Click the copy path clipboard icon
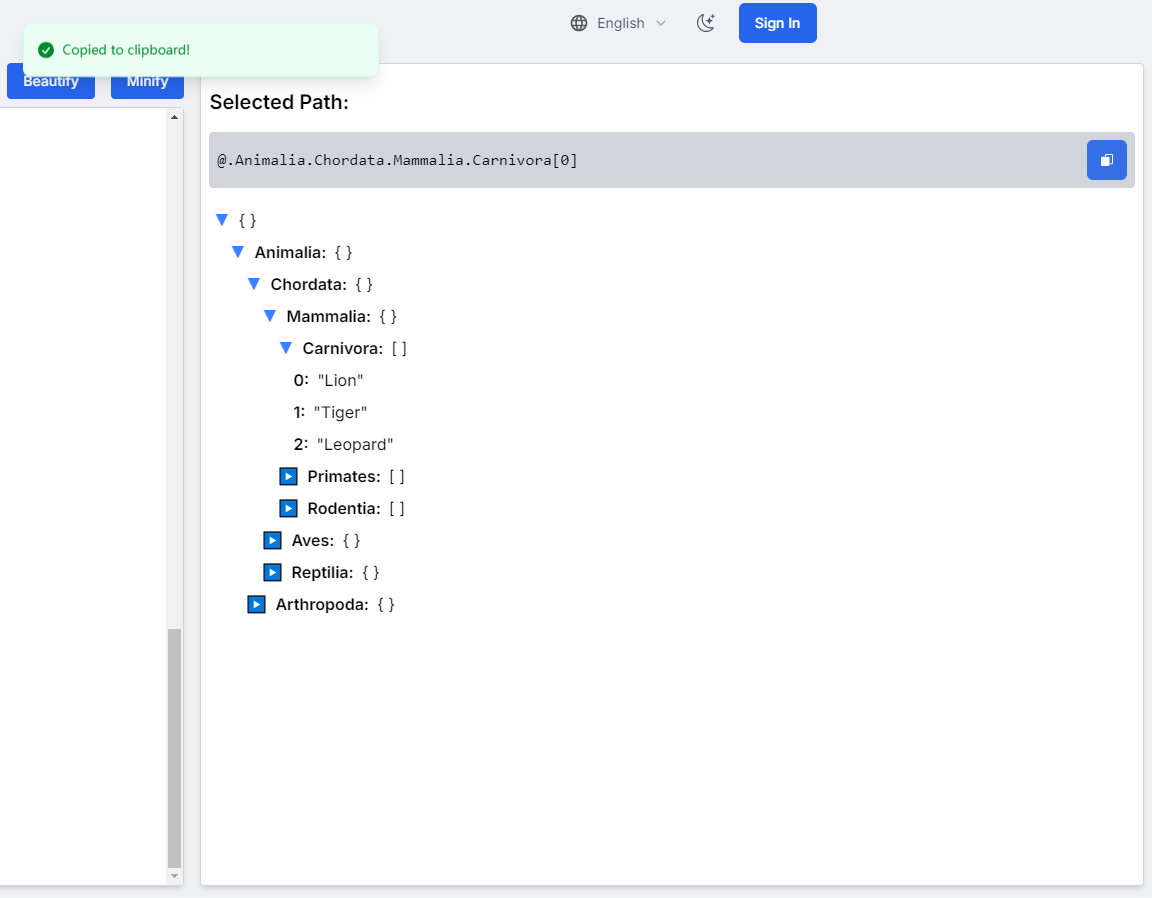 pyautogui.click(x=1106, y=159)
